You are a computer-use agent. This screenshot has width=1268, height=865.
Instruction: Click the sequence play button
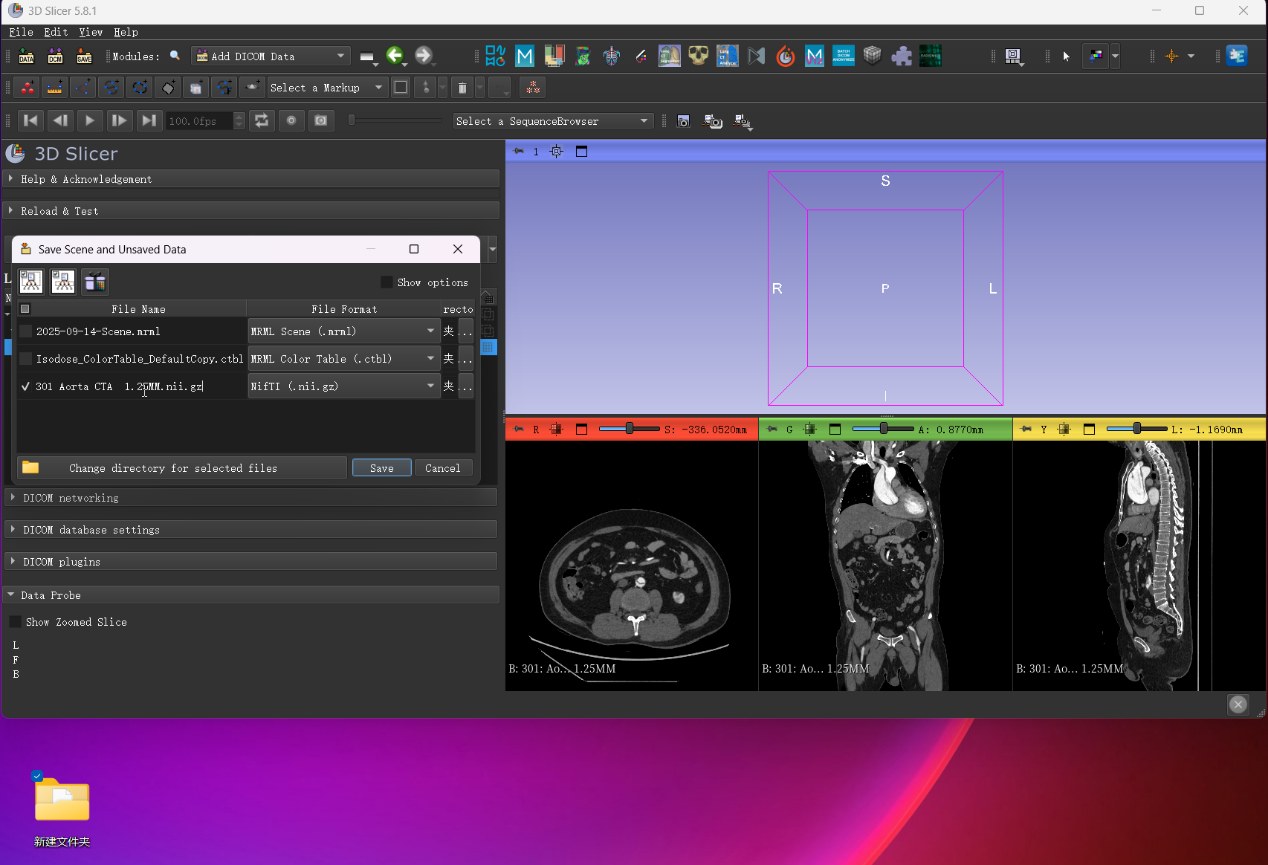(90, 121)
